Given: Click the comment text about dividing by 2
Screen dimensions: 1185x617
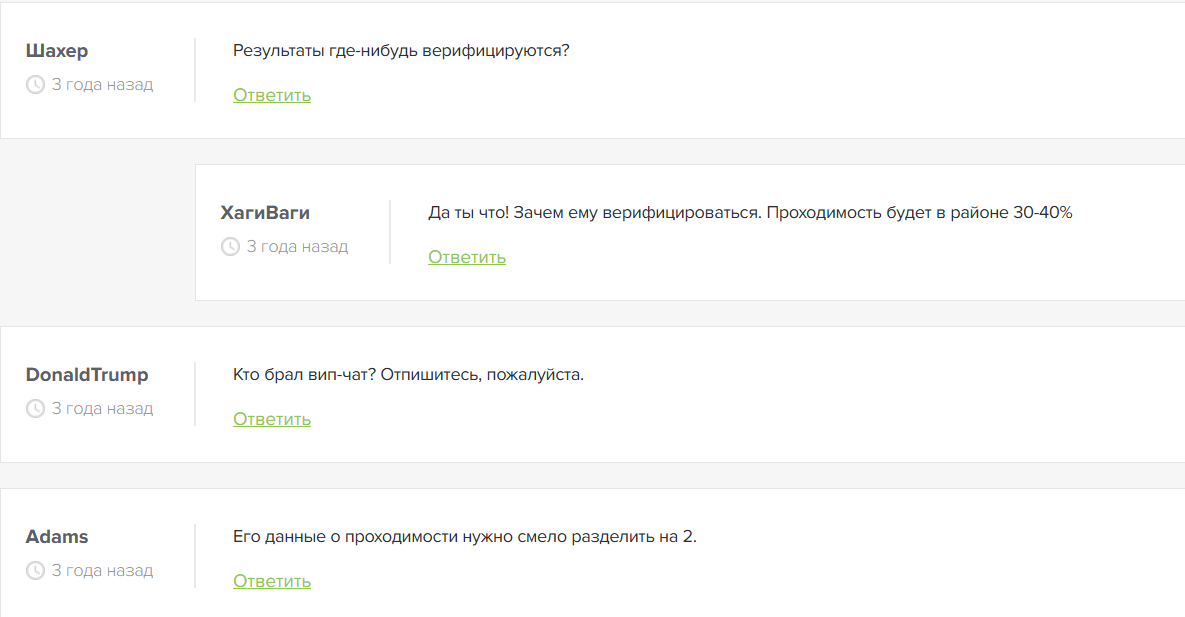Looking at the screenshot, I should pos(464,536).
